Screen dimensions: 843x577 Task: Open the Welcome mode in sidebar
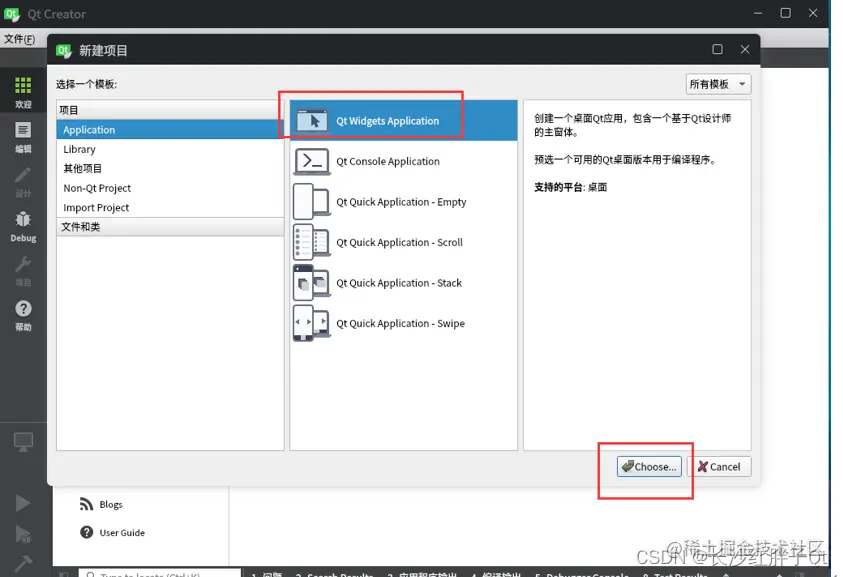click(x=23, y=92)
